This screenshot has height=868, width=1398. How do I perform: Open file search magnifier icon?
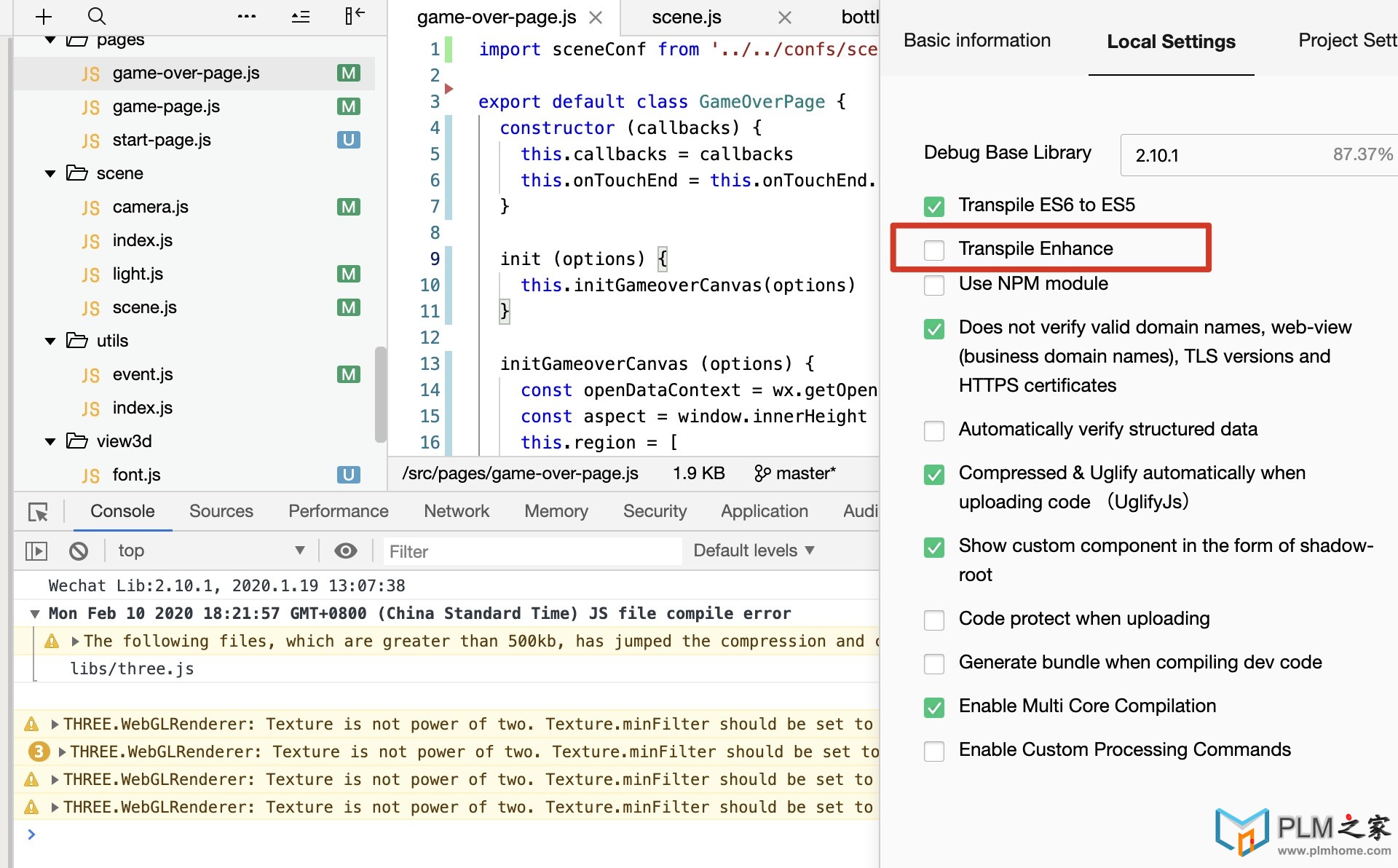pos(97,16)
